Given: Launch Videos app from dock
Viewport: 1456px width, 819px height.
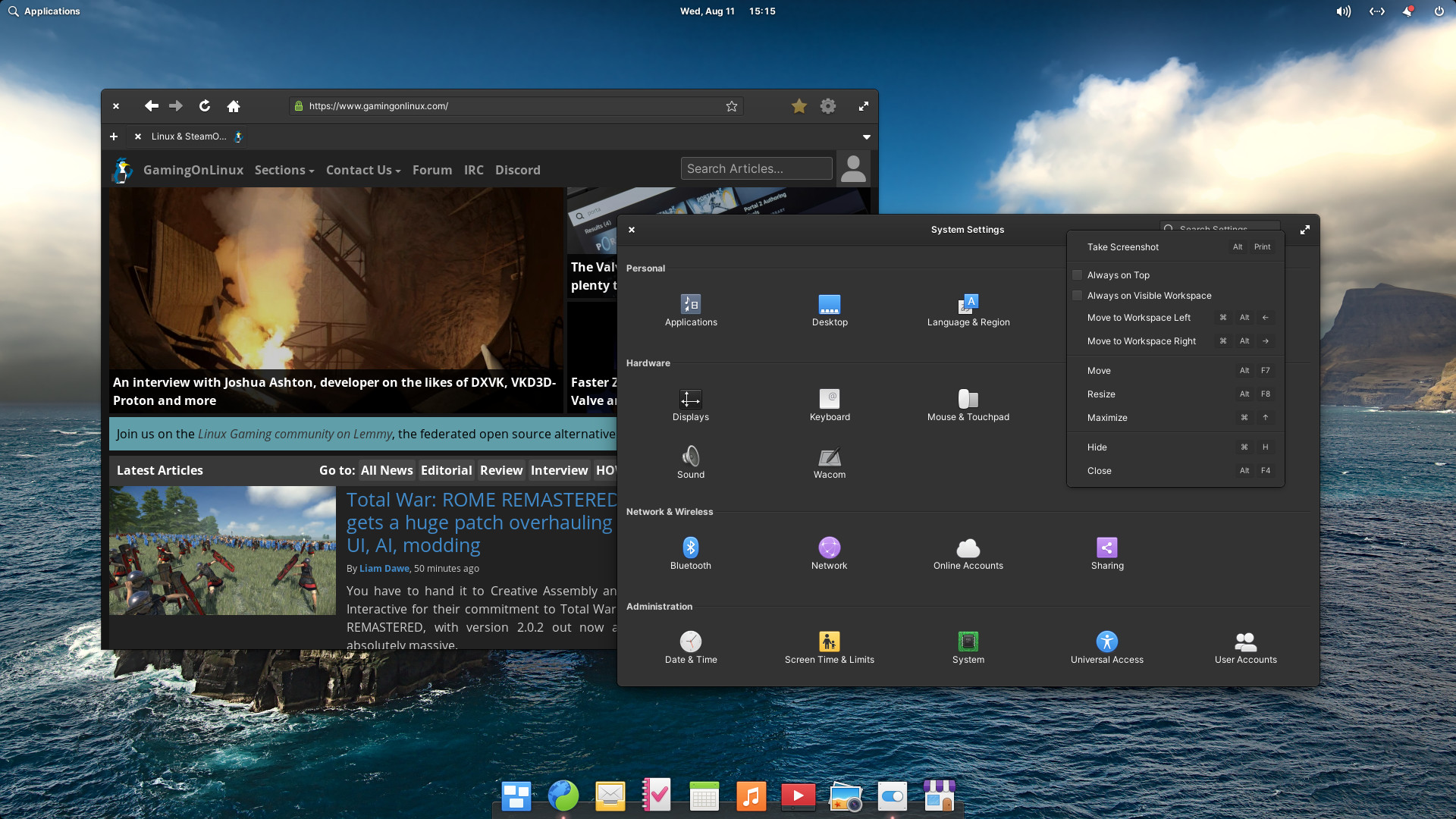Looking at the screenshot, I should pyautogui.click(x=798, y=796).
